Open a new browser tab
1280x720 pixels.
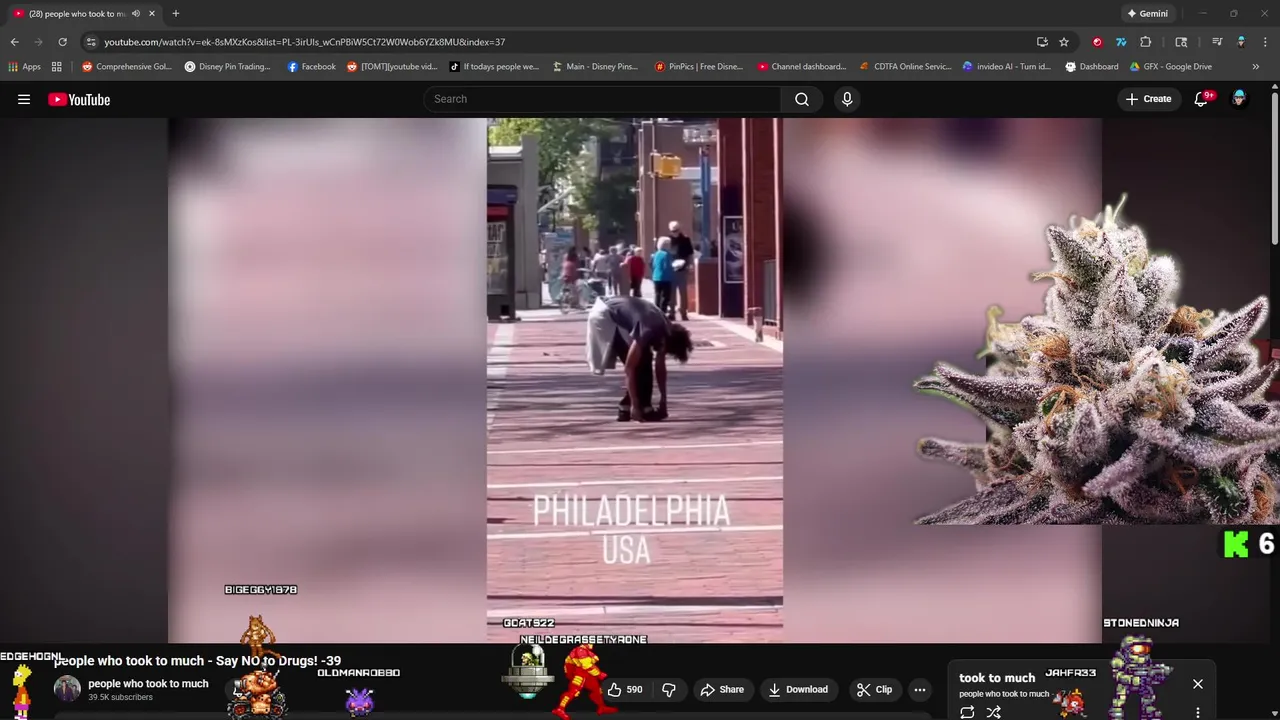coord(176,14)
